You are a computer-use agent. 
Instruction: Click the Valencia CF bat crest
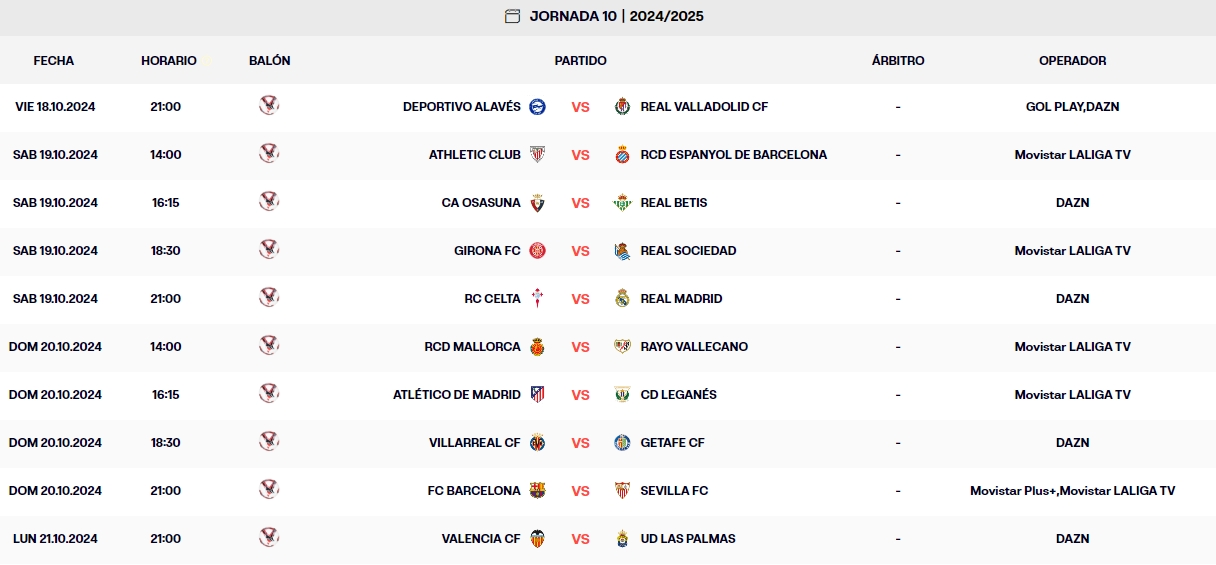click(x=537, y=538)
